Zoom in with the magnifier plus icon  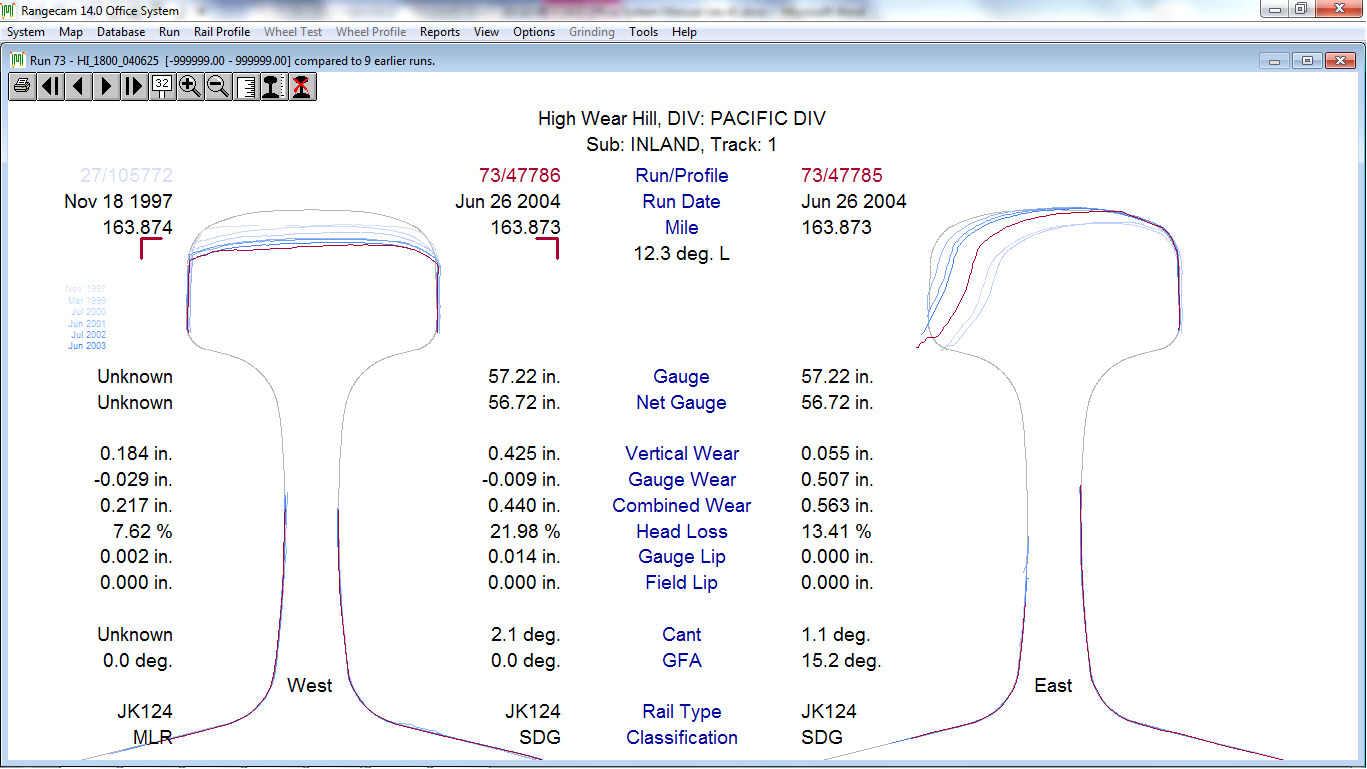pos(190,87)
